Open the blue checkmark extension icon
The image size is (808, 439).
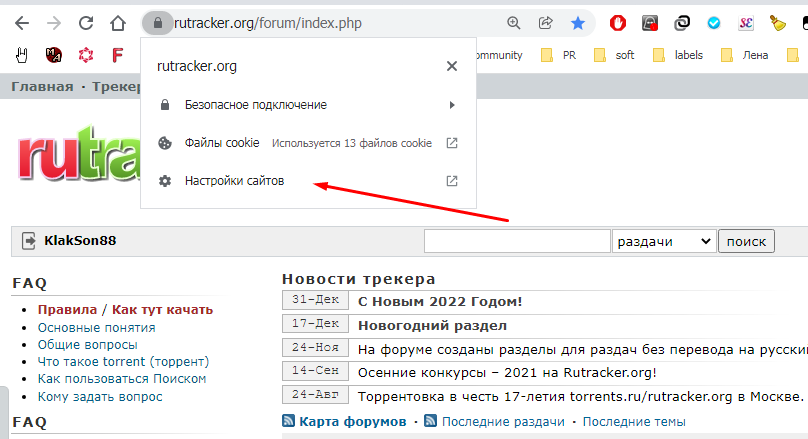point(714,23)
